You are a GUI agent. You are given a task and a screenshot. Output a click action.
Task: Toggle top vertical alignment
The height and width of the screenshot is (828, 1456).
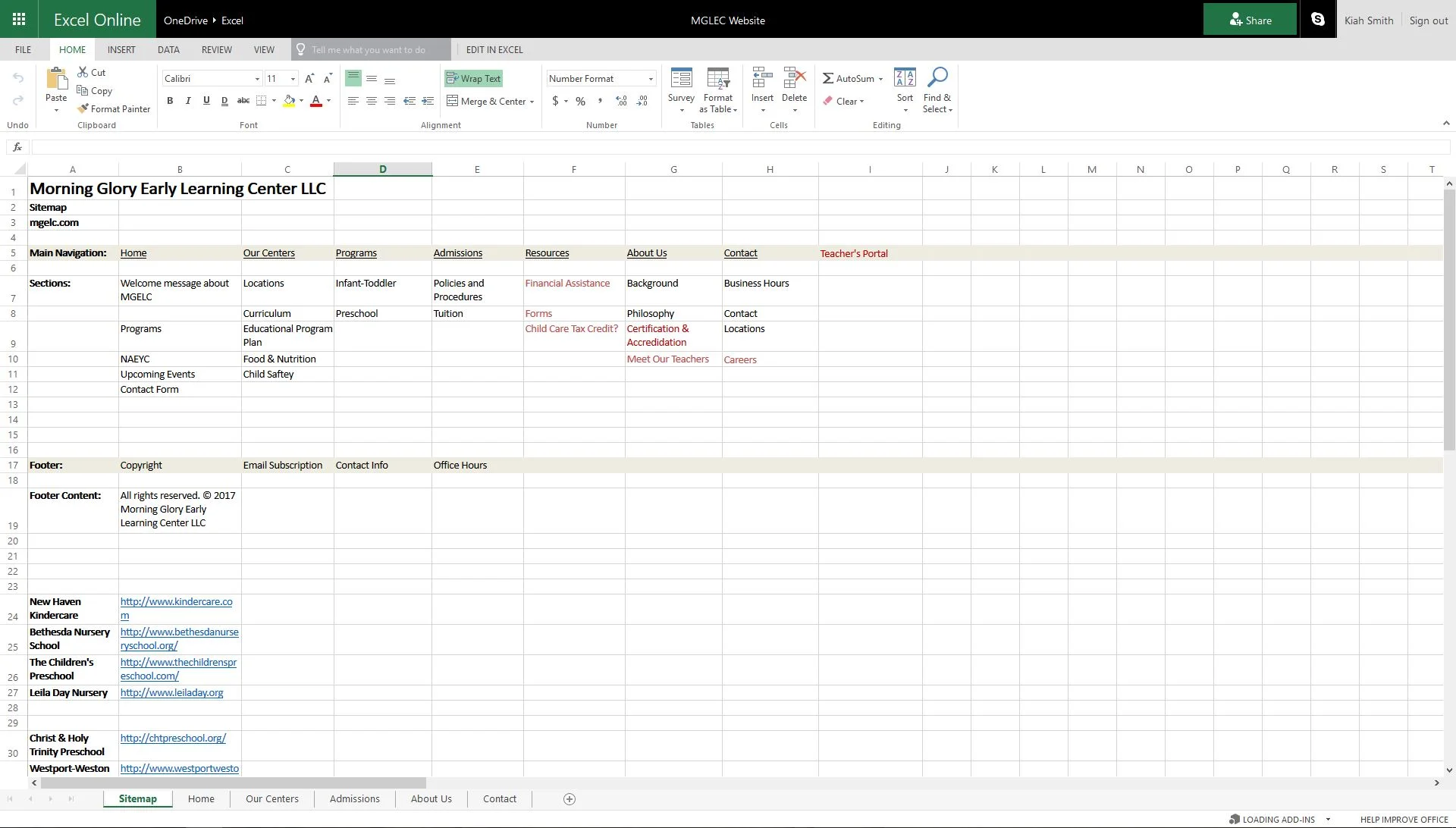click(353, 78)
